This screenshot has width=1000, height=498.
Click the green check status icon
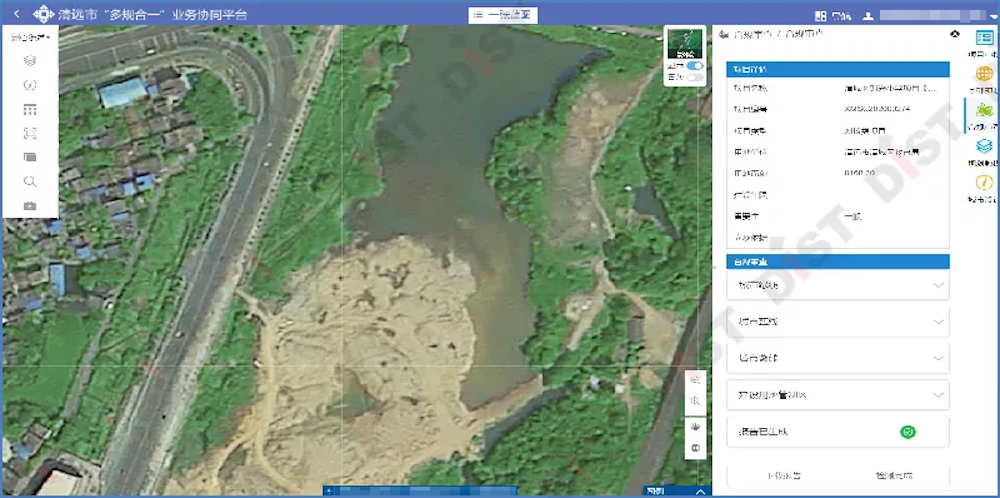pyautogui.click(x=909, y=432)
